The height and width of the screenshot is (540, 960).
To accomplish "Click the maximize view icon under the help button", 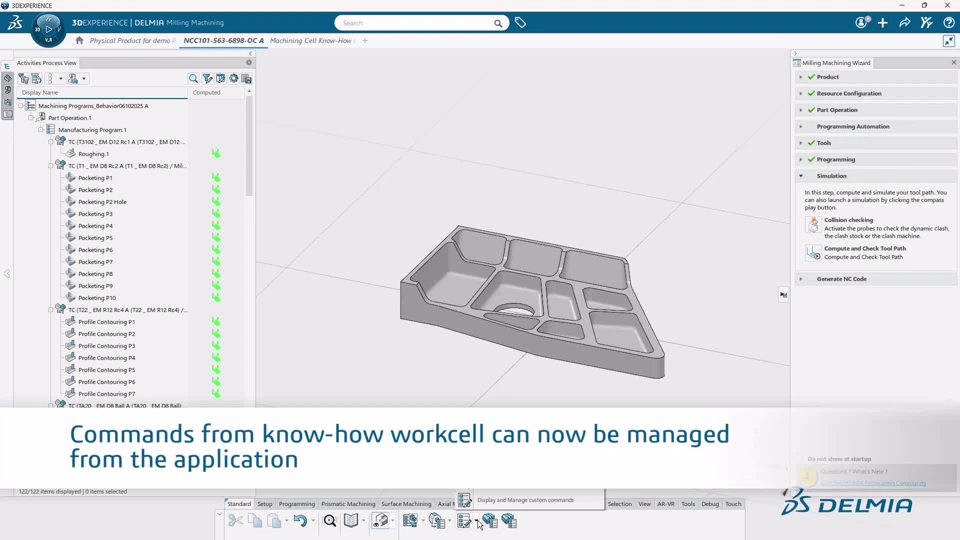I will click(x=948, y=41).
